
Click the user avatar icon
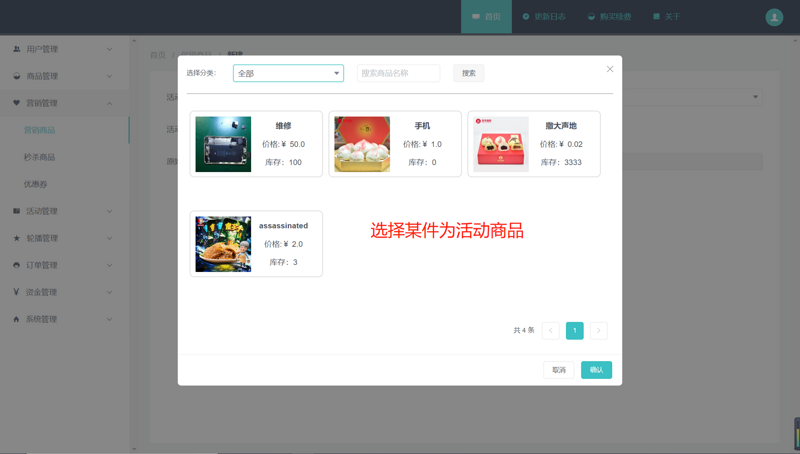coord(774,17)
